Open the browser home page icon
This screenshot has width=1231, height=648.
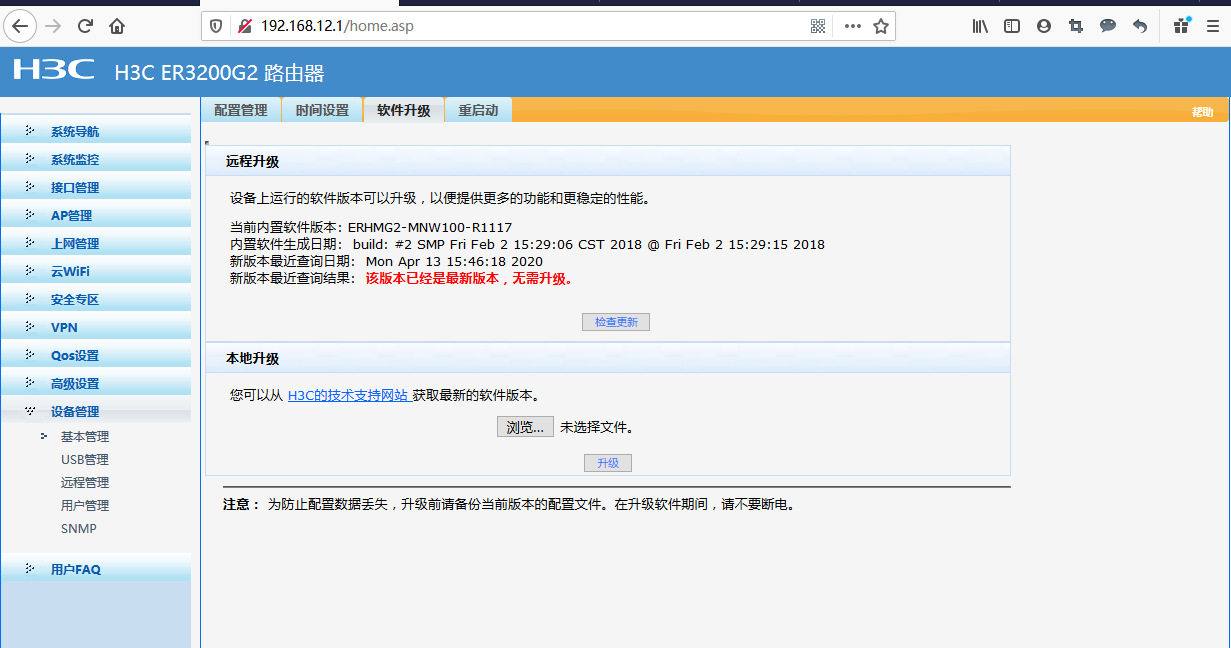[117, 26]
